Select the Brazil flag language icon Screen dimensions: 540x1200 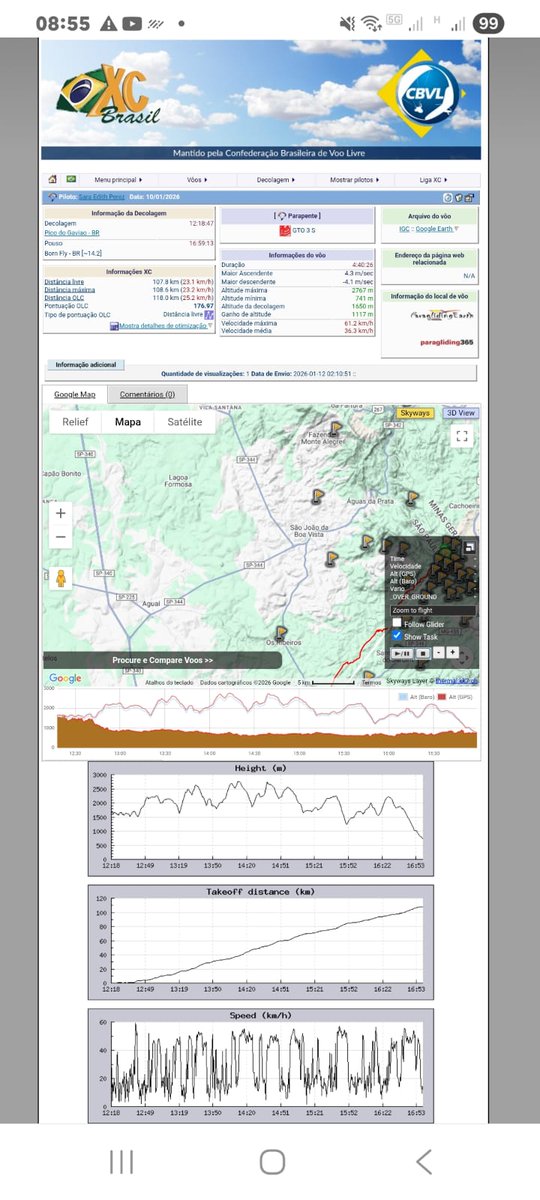tap(71, 179)
